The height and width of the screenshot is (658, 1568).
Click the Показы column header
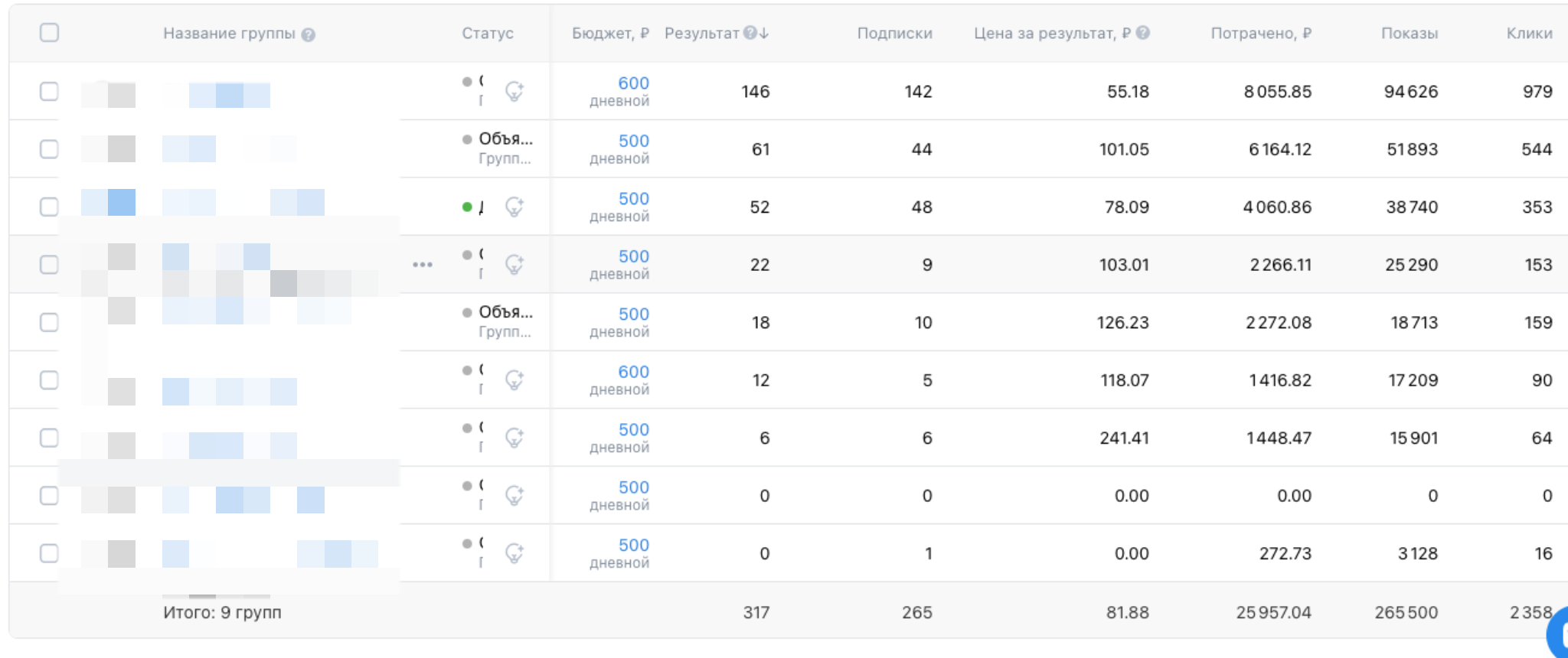click(1409, 34)
